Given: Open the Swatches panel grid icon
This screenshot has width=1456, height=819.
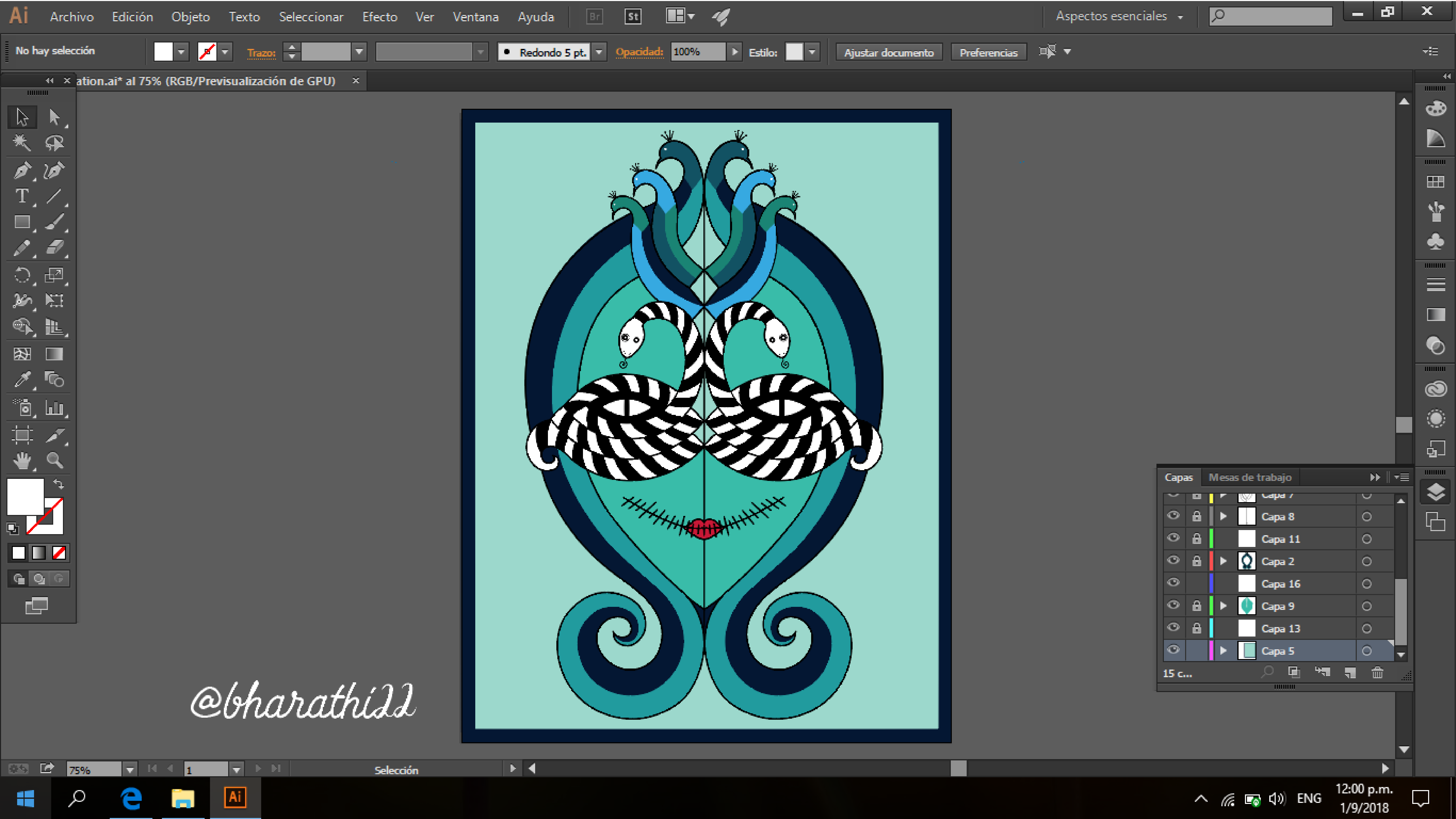Looking at the screenshot, I should pyautogui.click(x=1436, y=182).
